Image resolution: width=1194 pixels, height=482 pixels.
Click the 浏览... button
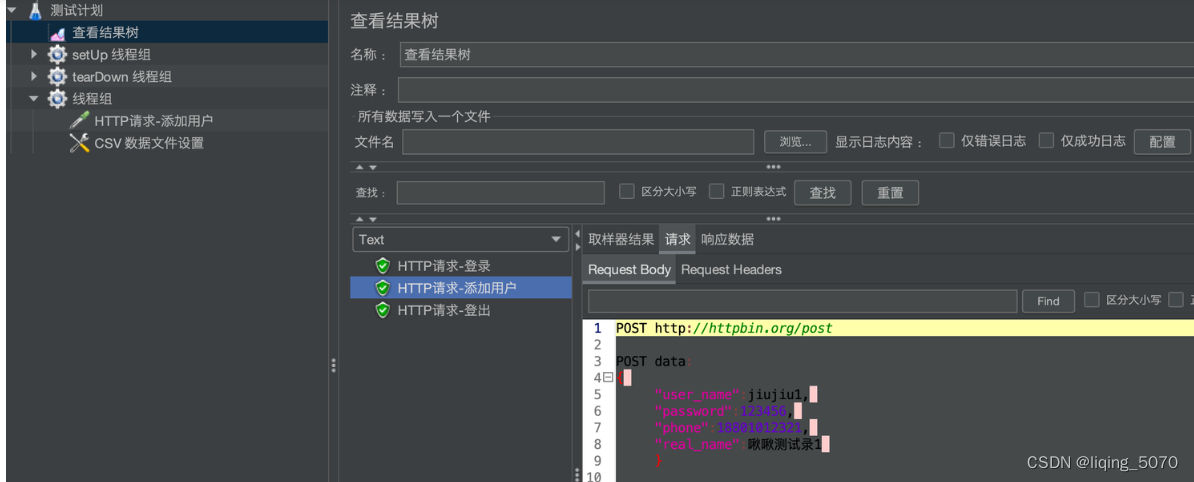click(796, 142)
